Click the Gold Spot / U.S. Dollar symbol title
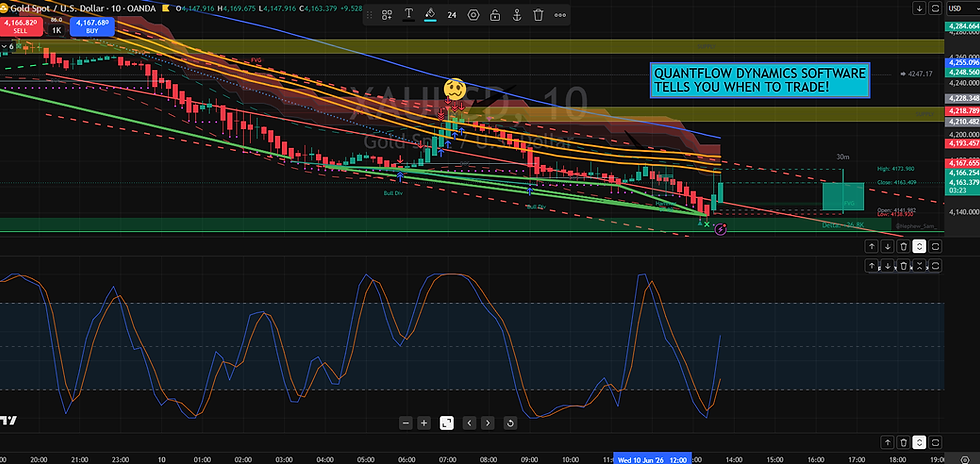This screenshot has width=980, height=464. pyautogui.click(x=59, y=8)
